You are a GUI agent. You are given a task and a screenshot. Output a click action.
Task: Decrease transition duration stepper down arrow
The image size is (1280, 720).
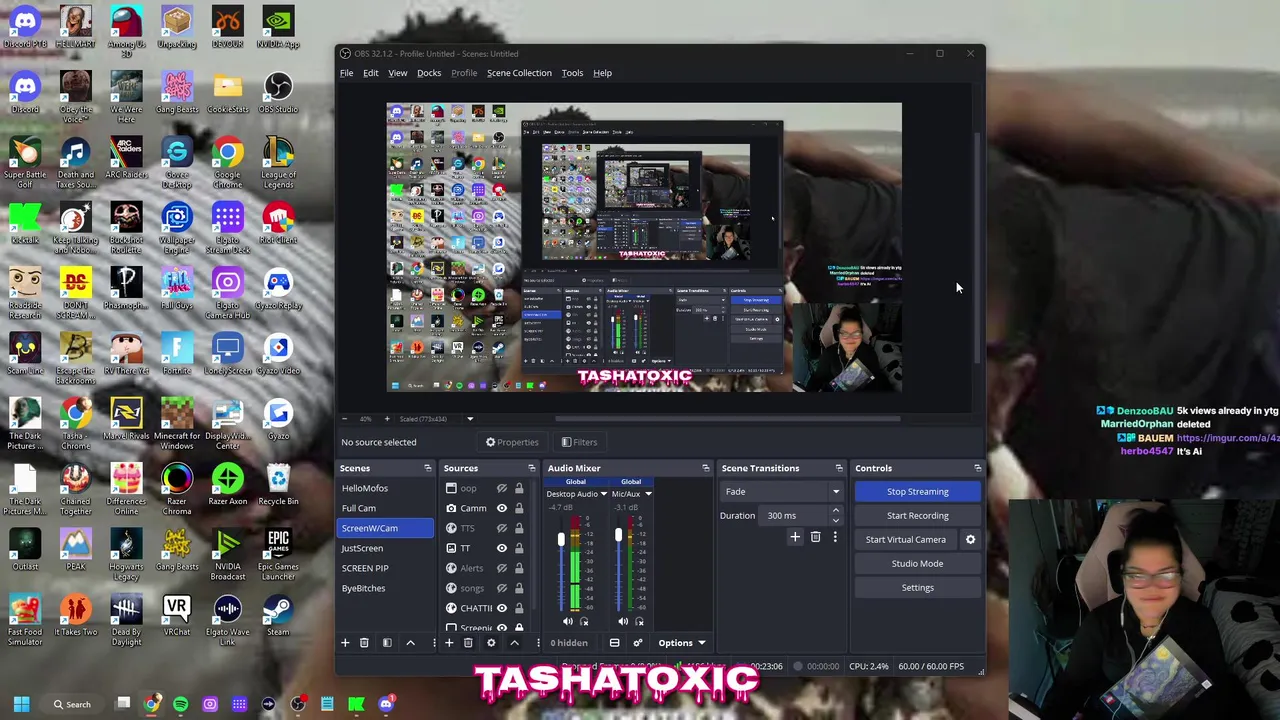(x=836, y=520)
